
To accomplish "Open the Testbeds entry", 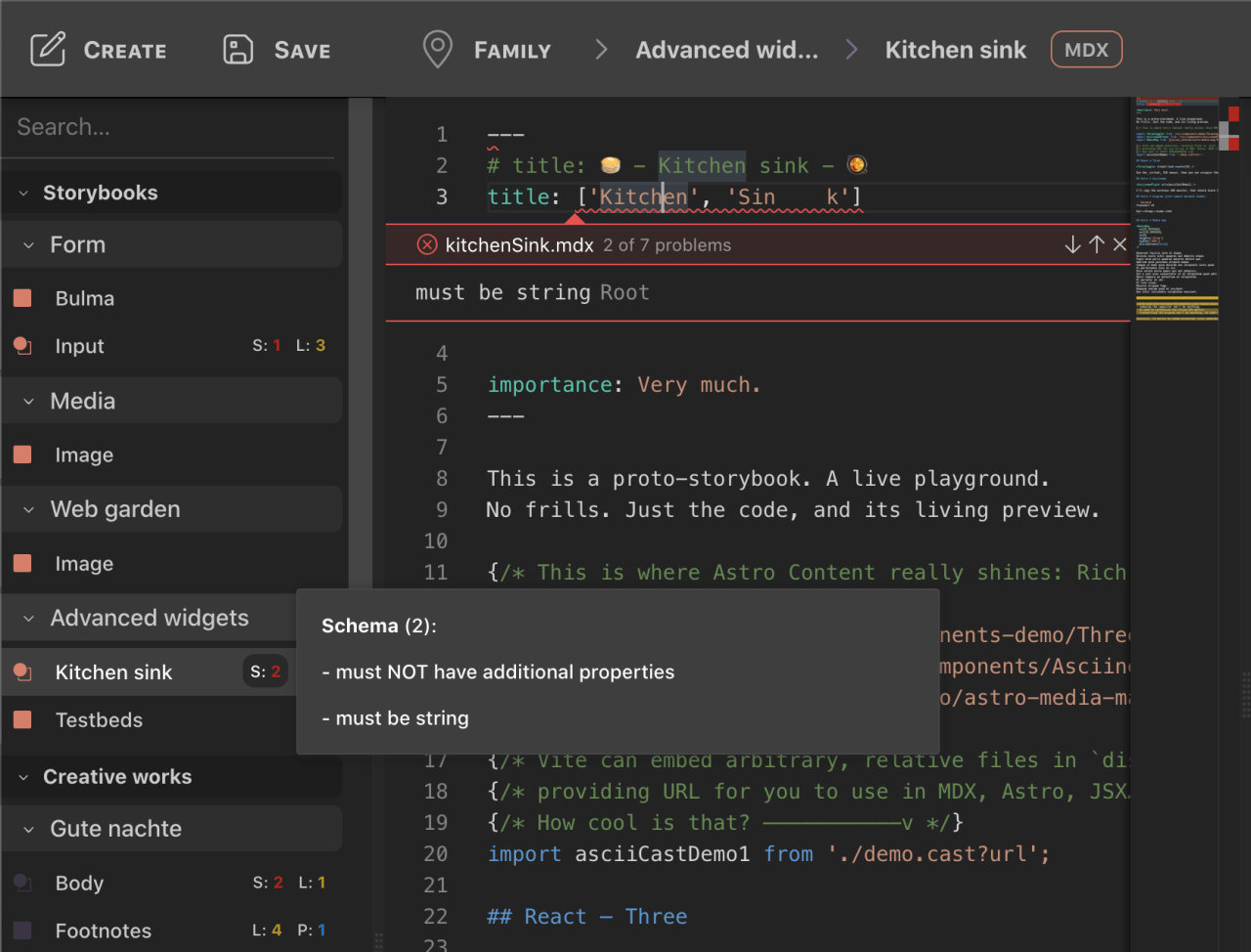I will [x=99, y=720].
